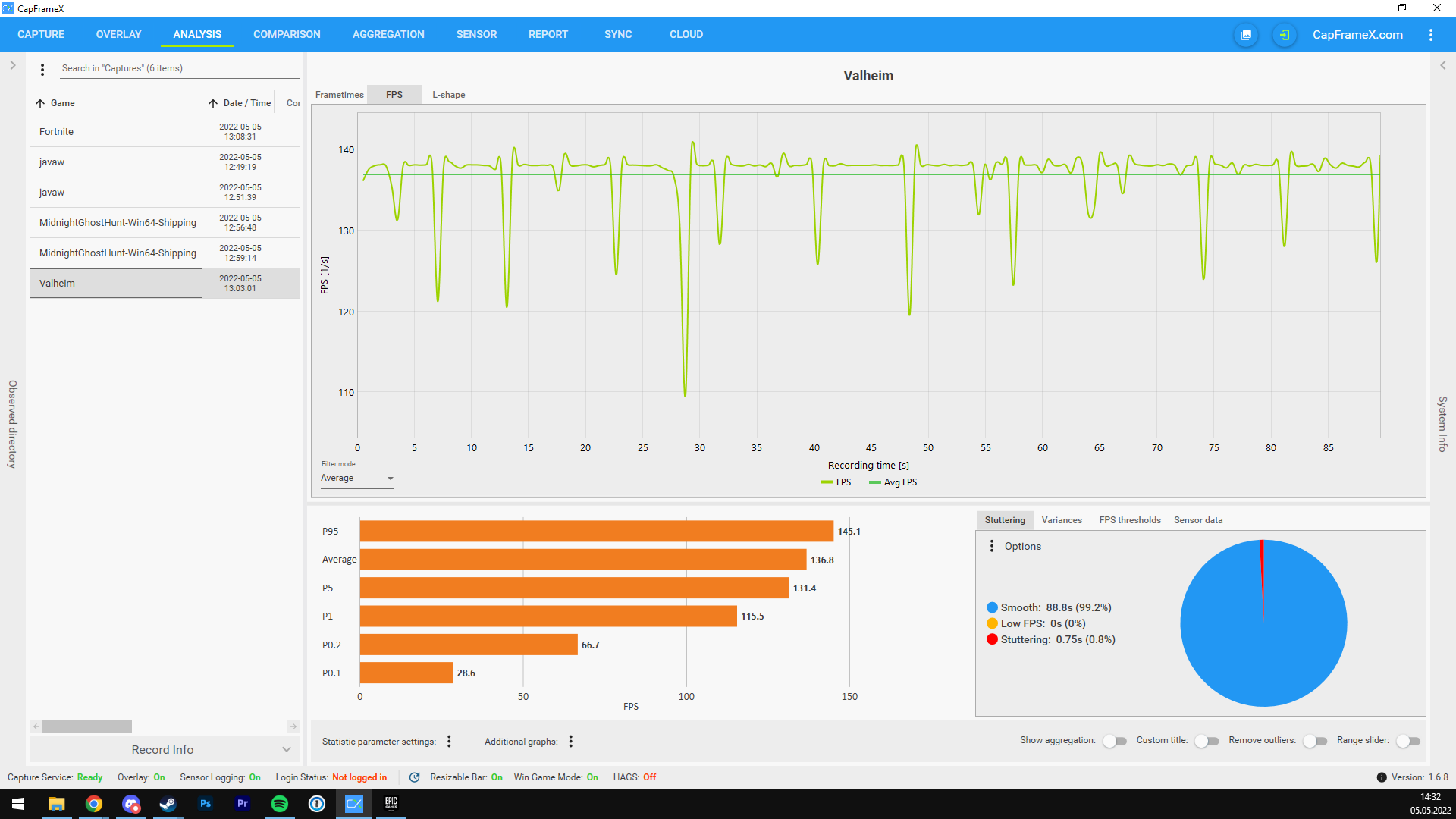Image resolution: width=1456 pixels, height=819 pixels.
Task: Open Spotify from the taskbar
Action: tap(280, 804)
